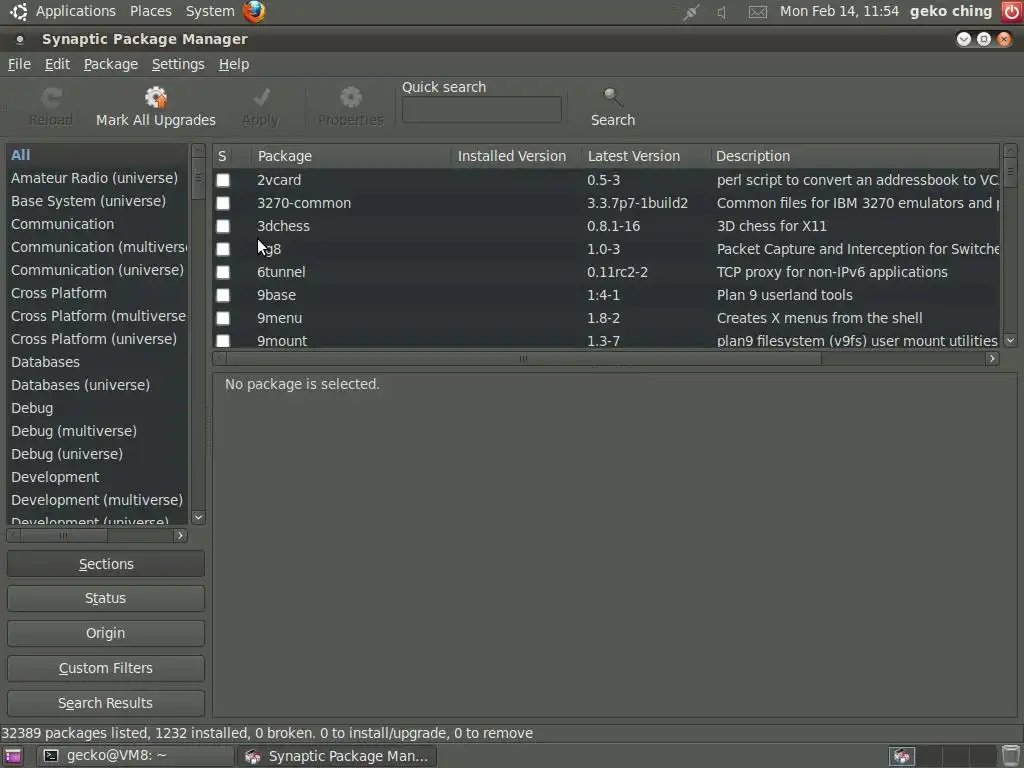Focus the Quick search input field

coord(481,110)
